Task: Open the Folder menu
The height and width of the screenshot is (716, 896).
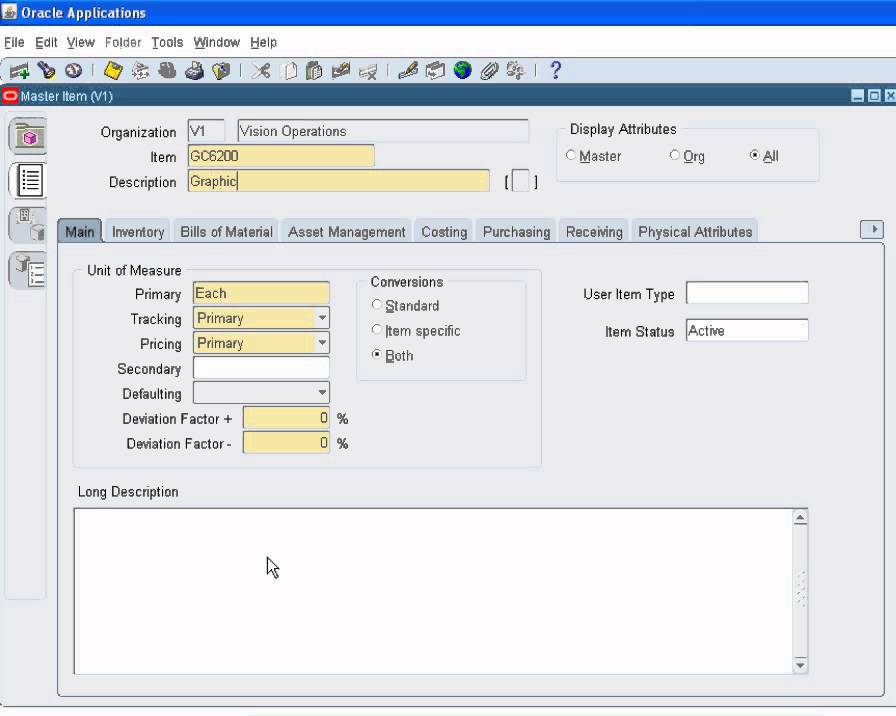Action: [123, 42]
